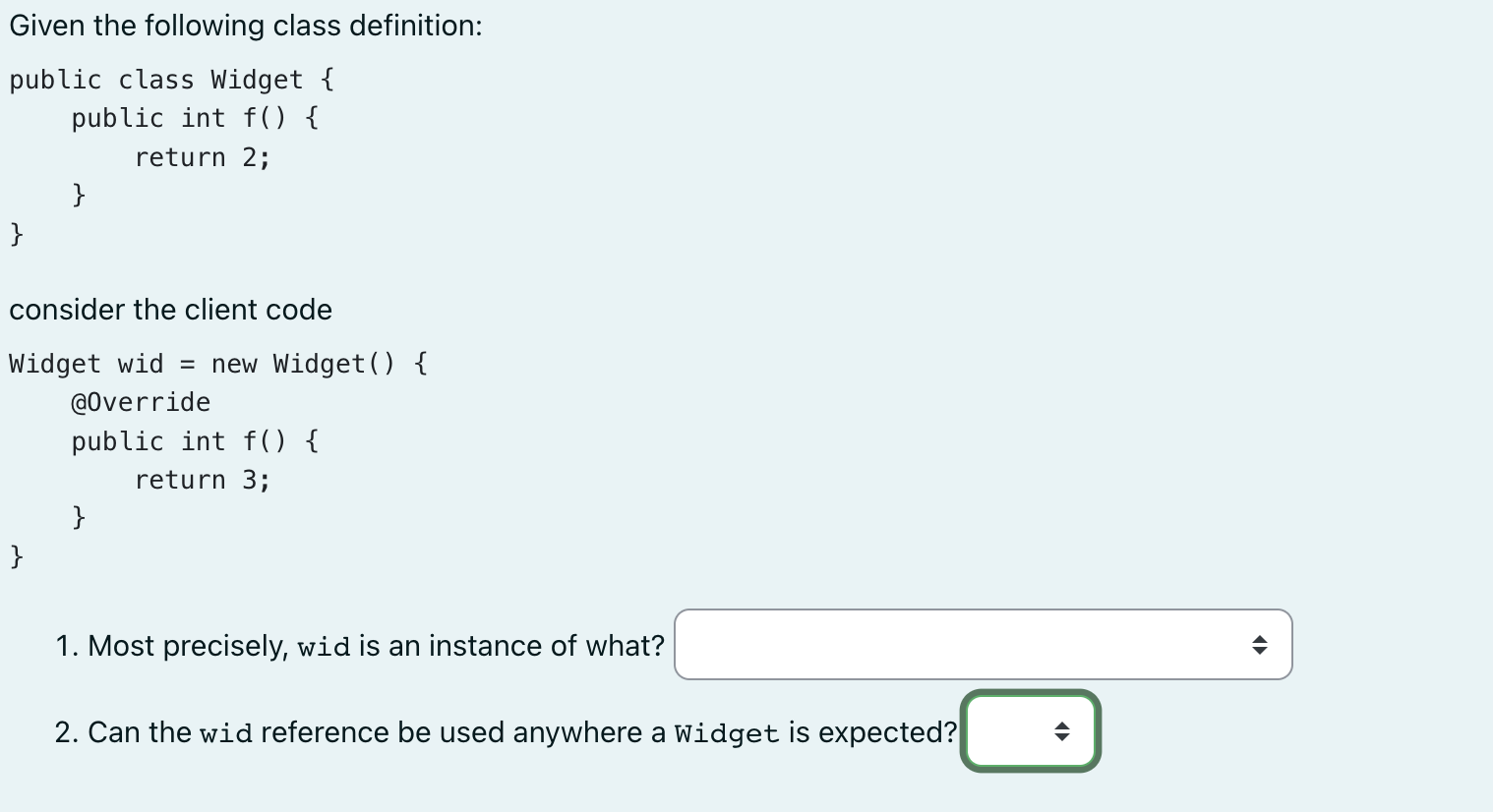Click the 'return 3;' line of code
1493x812 pixels.
203,479
